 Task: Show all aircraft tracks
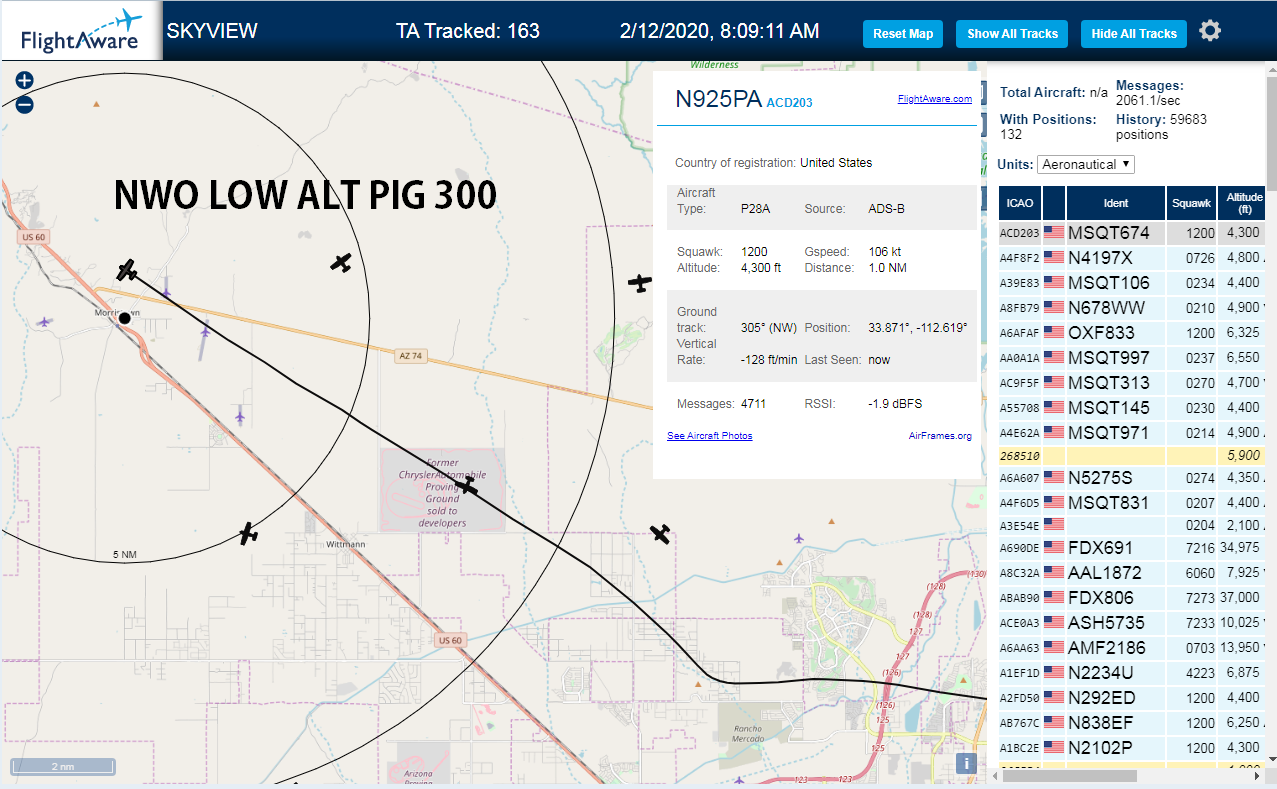(x=1012, y=33)
